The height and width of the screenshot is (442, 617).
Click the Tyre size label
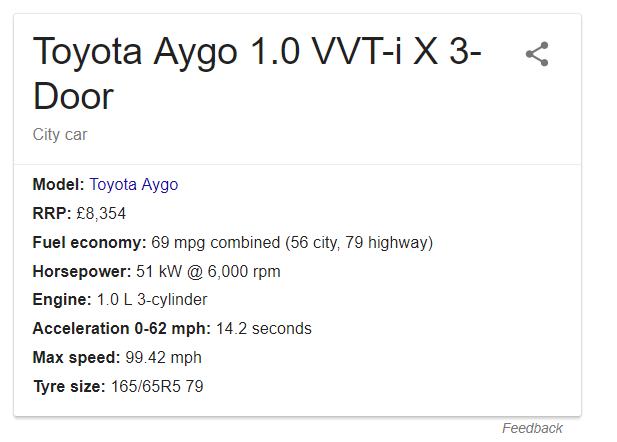pyautogui.click(x=68, y=386)
